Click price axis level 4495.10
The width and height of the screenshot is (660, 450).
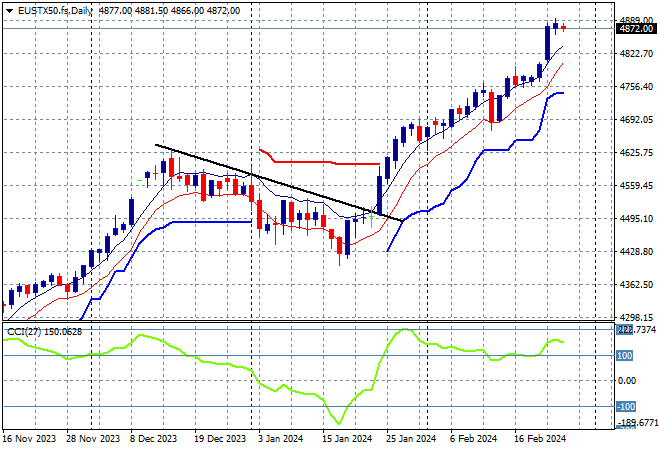pos(636,218)
